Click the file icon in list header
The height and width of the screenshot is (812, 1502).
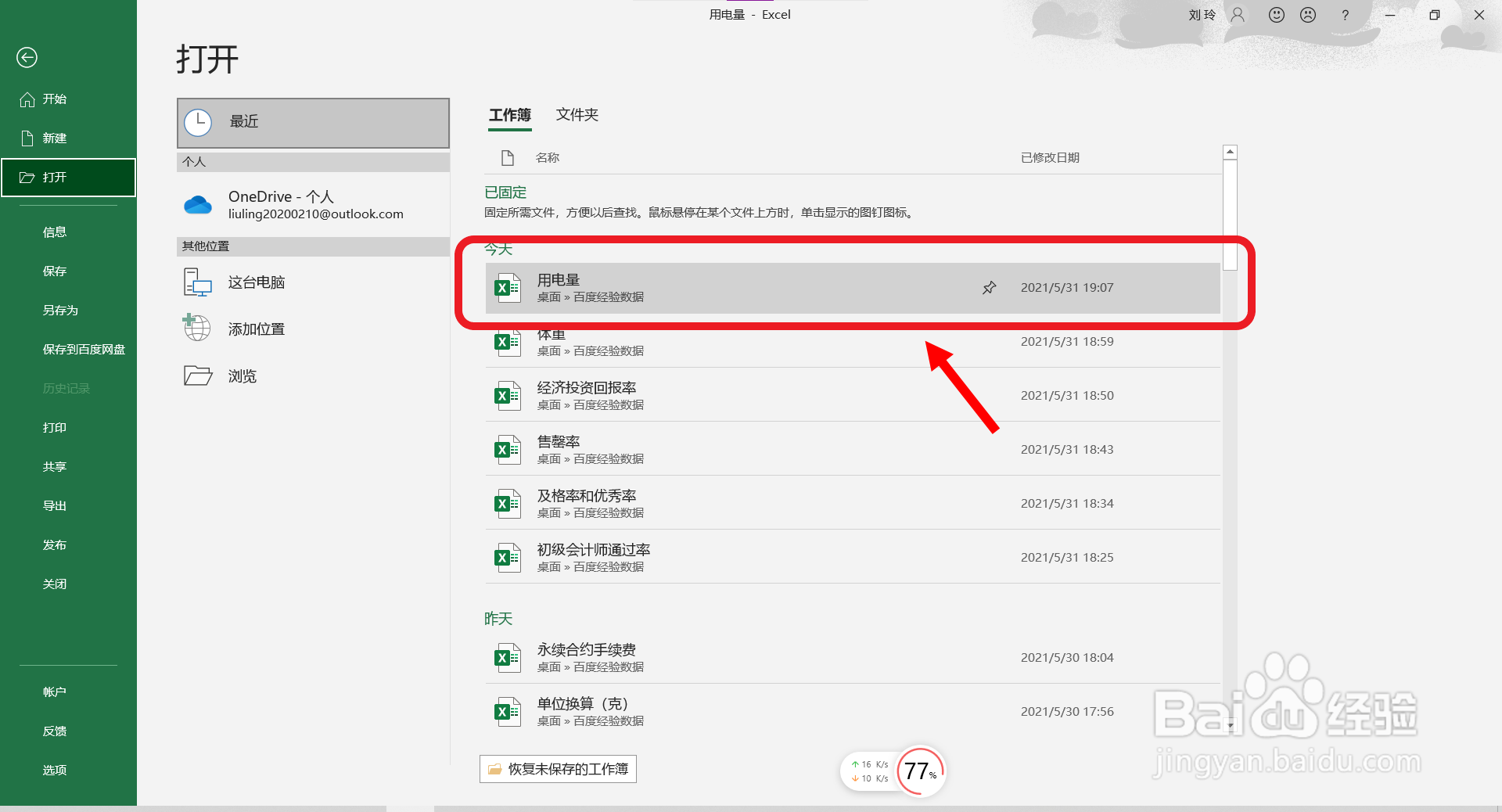(508, 158)
